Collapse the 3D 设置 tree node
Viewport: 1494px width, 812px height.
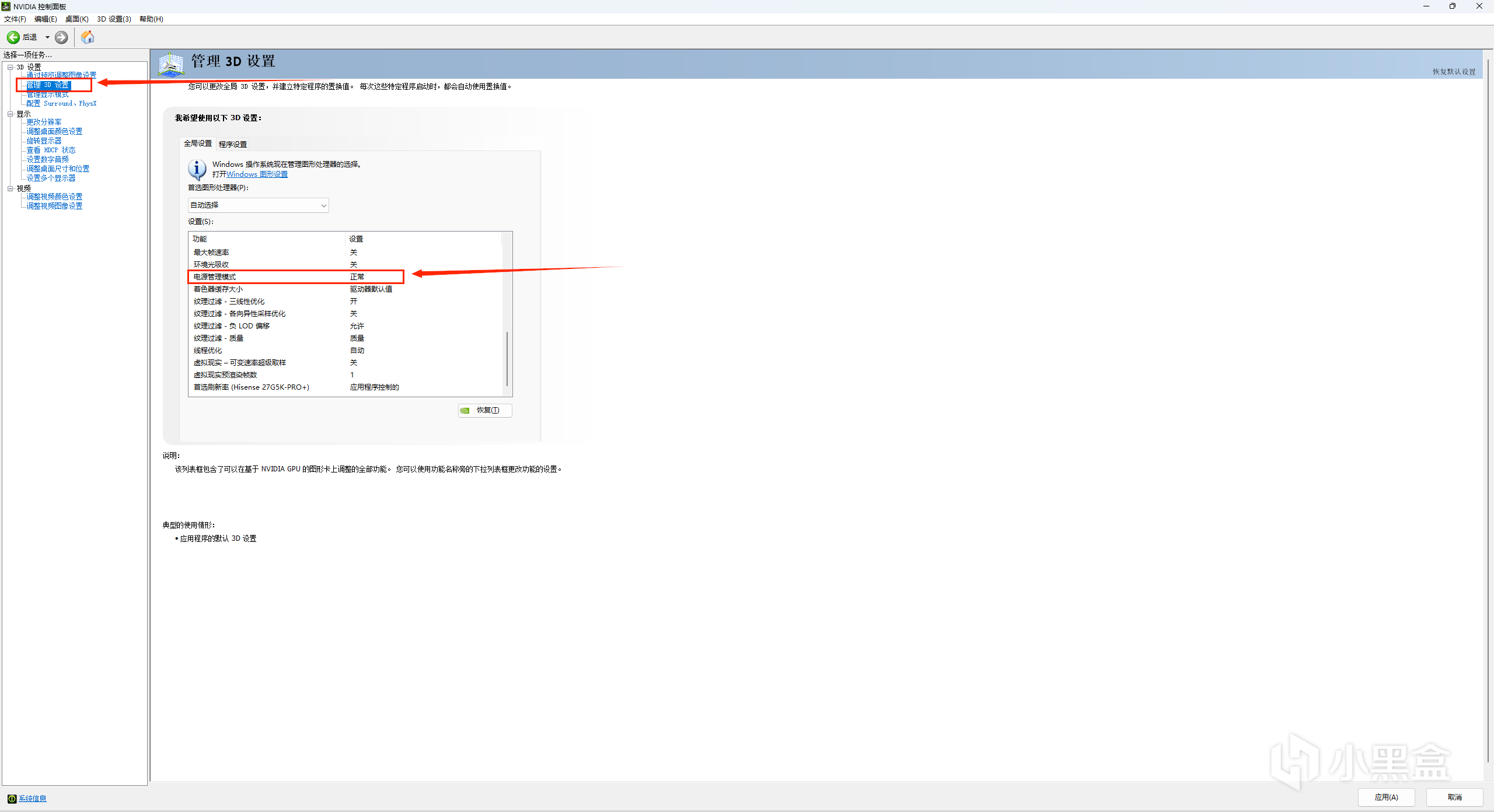10,67
